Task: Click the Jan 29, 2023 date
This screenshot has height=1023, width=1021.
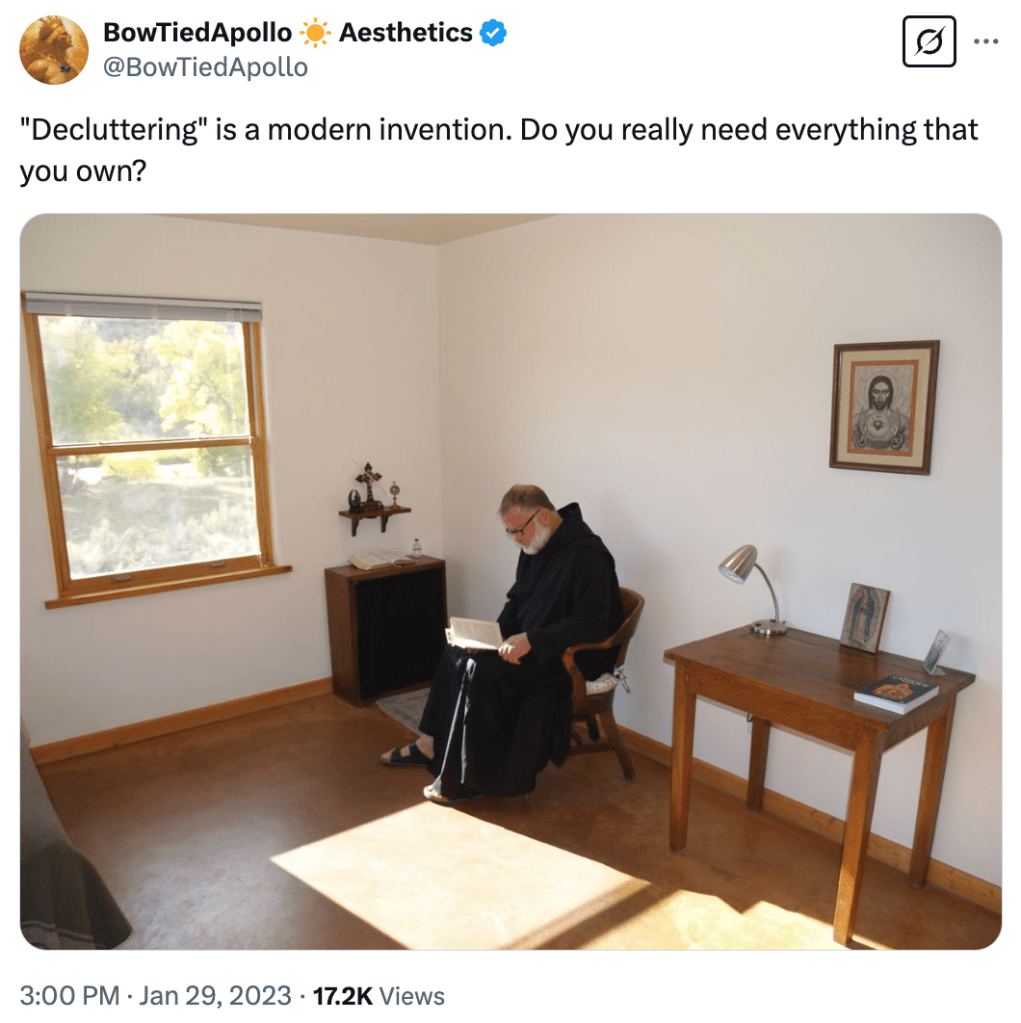Action: click(x=215, y=996)
